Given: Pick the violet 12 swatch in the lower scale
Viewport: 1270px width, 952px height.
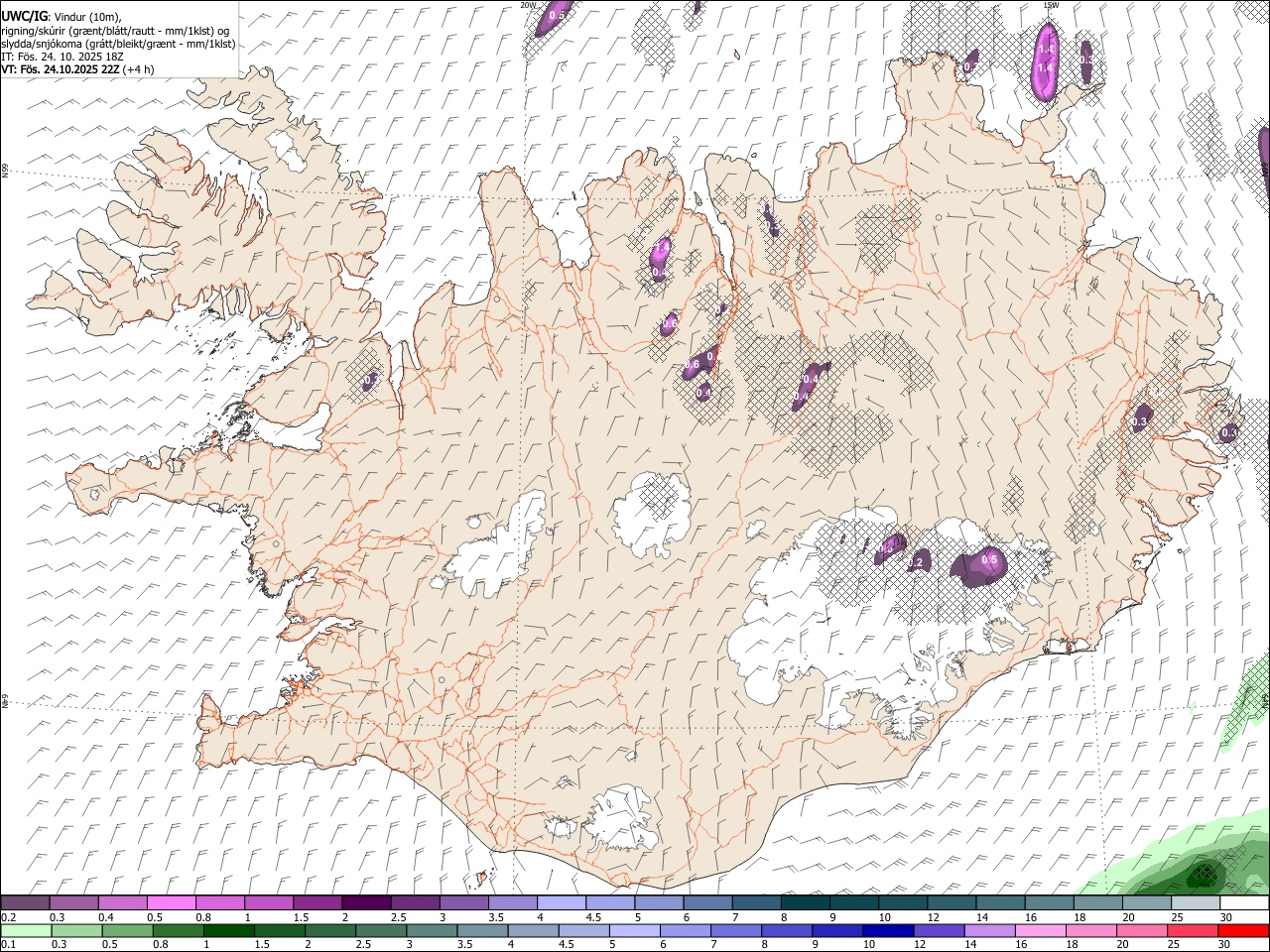Looking at the screenshot, I should (939, 930).
